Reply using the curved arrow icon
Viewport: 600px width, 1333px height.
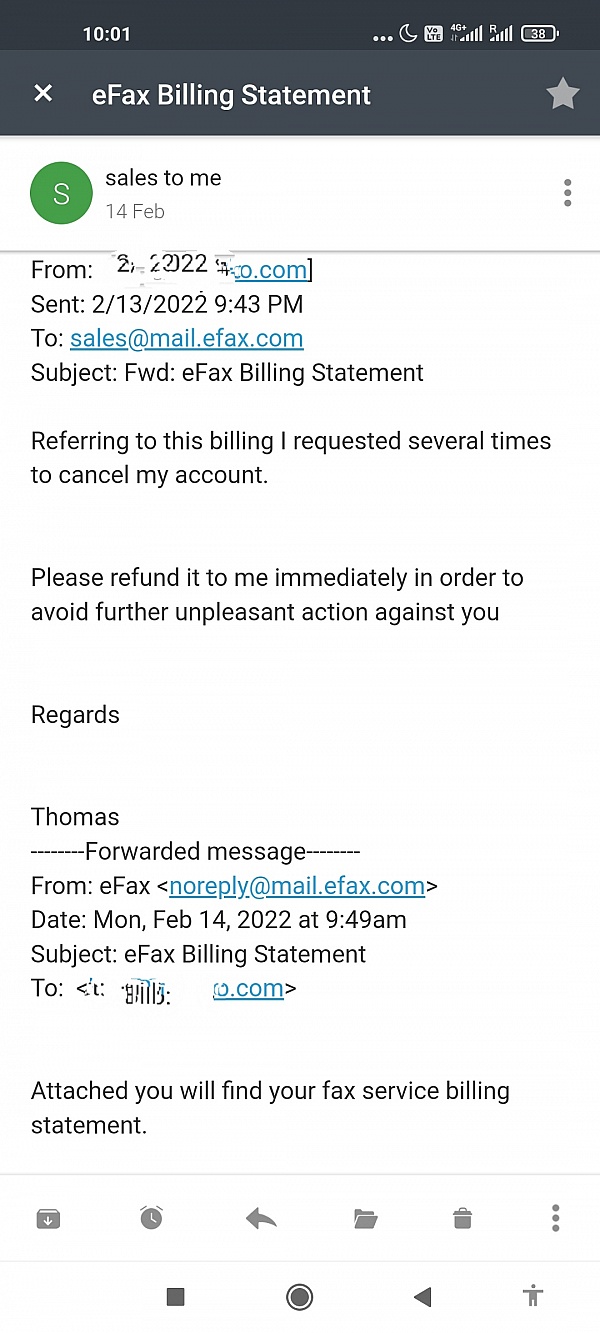[261, 1218]
